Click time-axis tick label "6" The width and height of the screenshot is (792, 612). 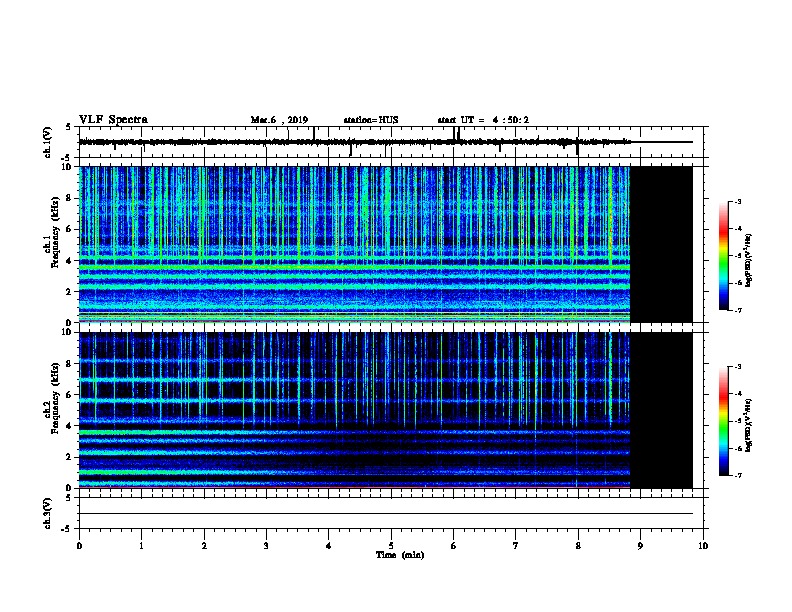[x=454, y=546]
